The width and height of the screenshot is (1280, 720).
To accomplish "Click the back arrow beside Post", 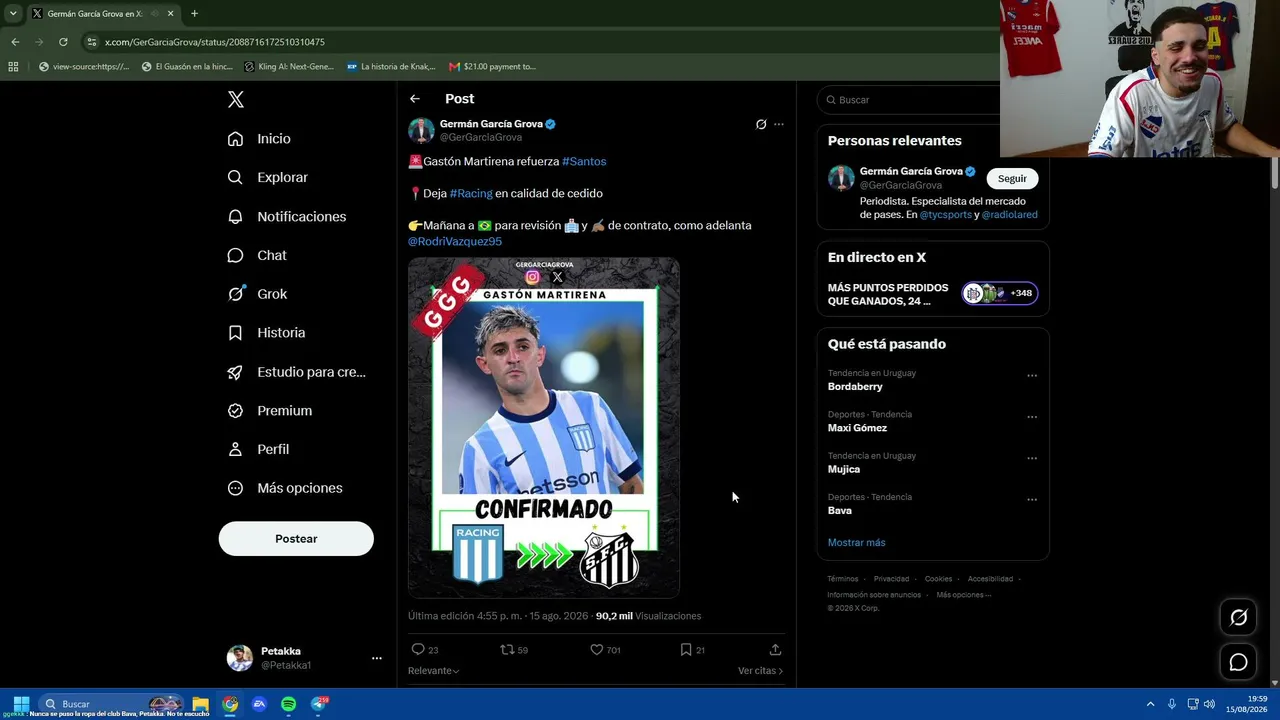I will point(415,99).
